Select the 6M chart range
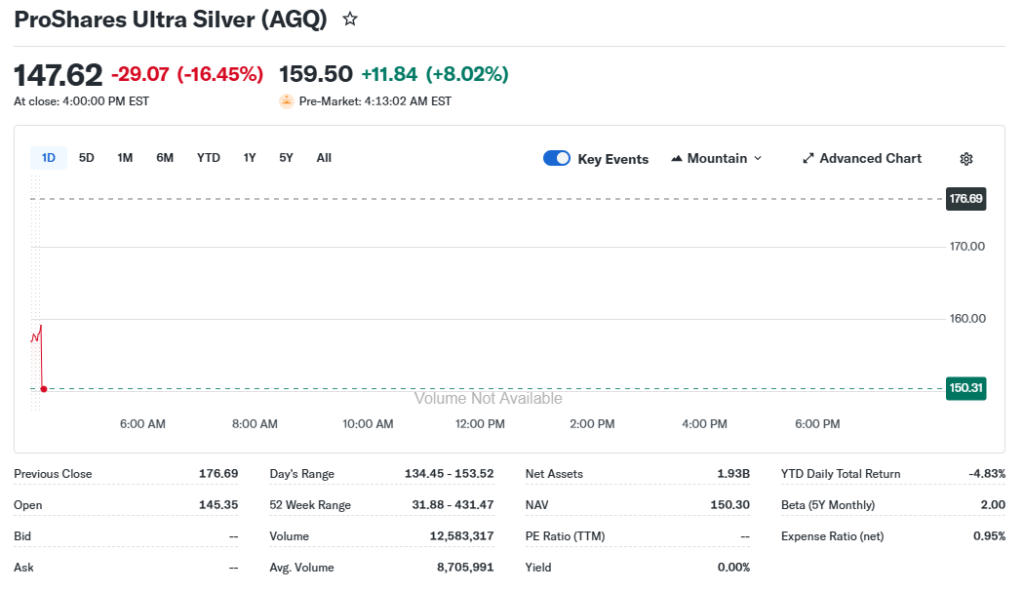 pyautogui.click(x=165, y=158)
